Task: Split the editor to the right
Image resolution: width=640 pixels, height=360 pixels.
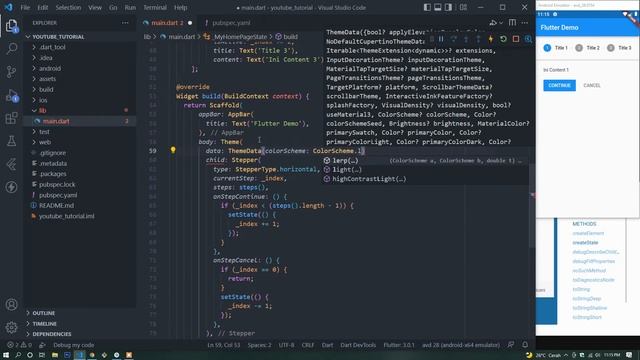Action: click(x=512, y=23)
